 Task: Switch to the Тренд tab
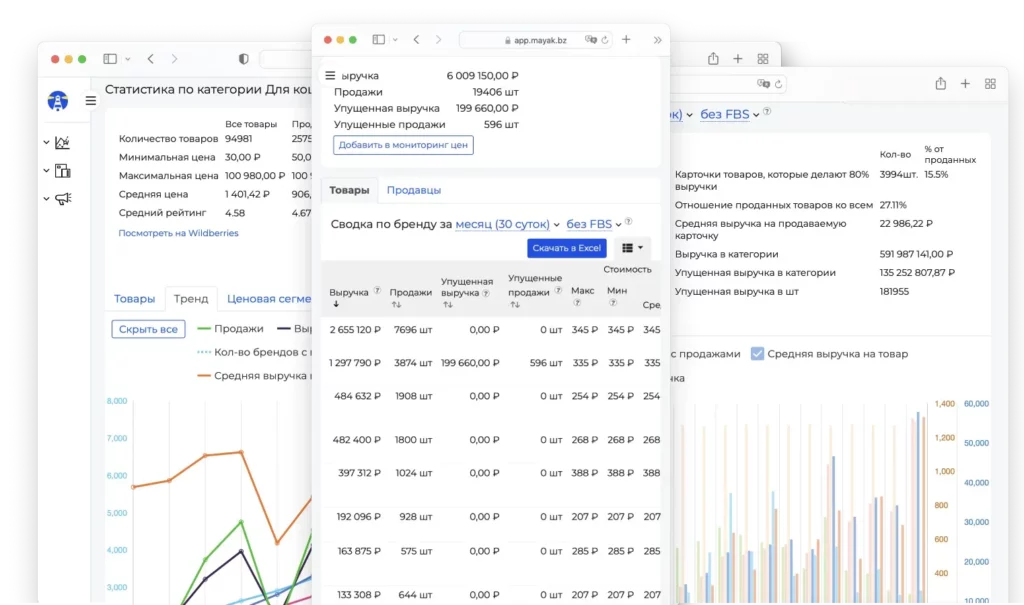191,299
